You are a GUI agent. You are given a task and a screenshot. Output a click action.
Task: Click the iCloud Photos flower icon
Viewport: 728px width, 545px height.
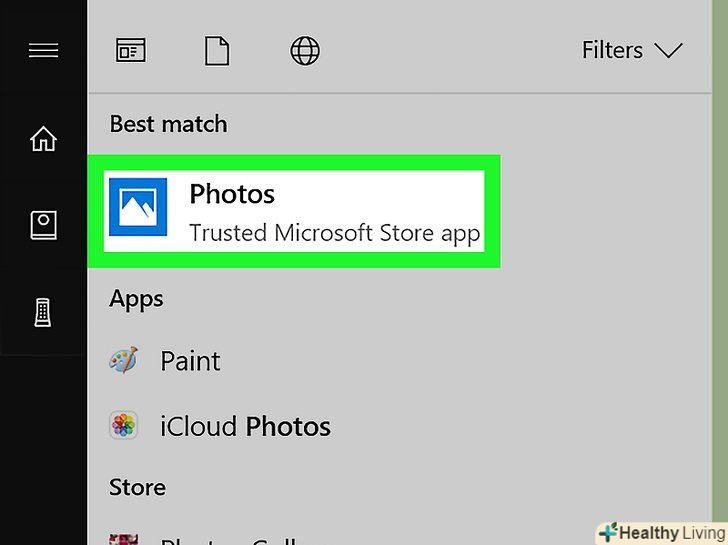pyautogui.click(x=124, y=427)
